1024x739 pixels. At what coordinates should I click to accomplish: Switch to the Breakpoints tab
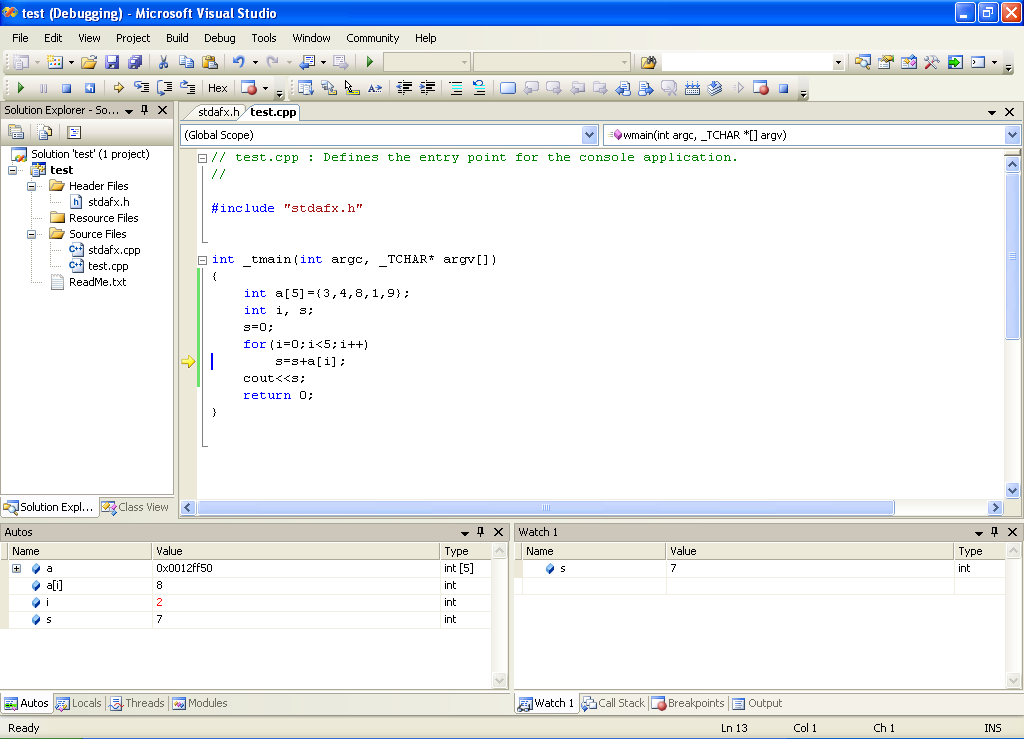click(x=688, y=703)
